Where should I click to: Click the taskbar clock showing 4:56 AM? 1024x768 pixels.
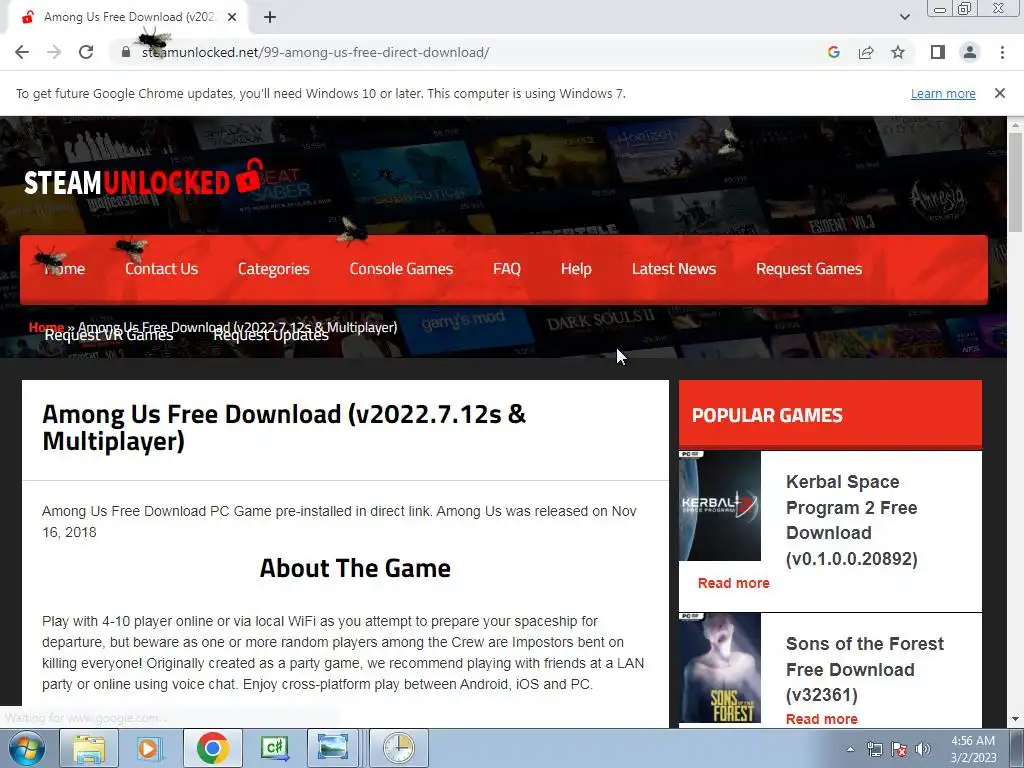point(973,749)
